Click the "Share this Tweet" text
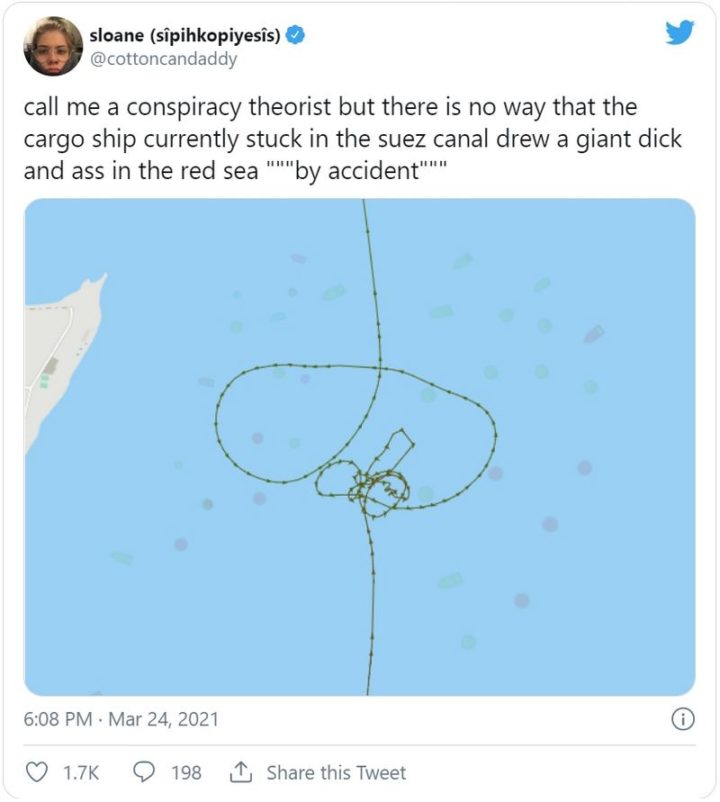The width and height of the screenshot is (720, 802). [x=336, y=772]
